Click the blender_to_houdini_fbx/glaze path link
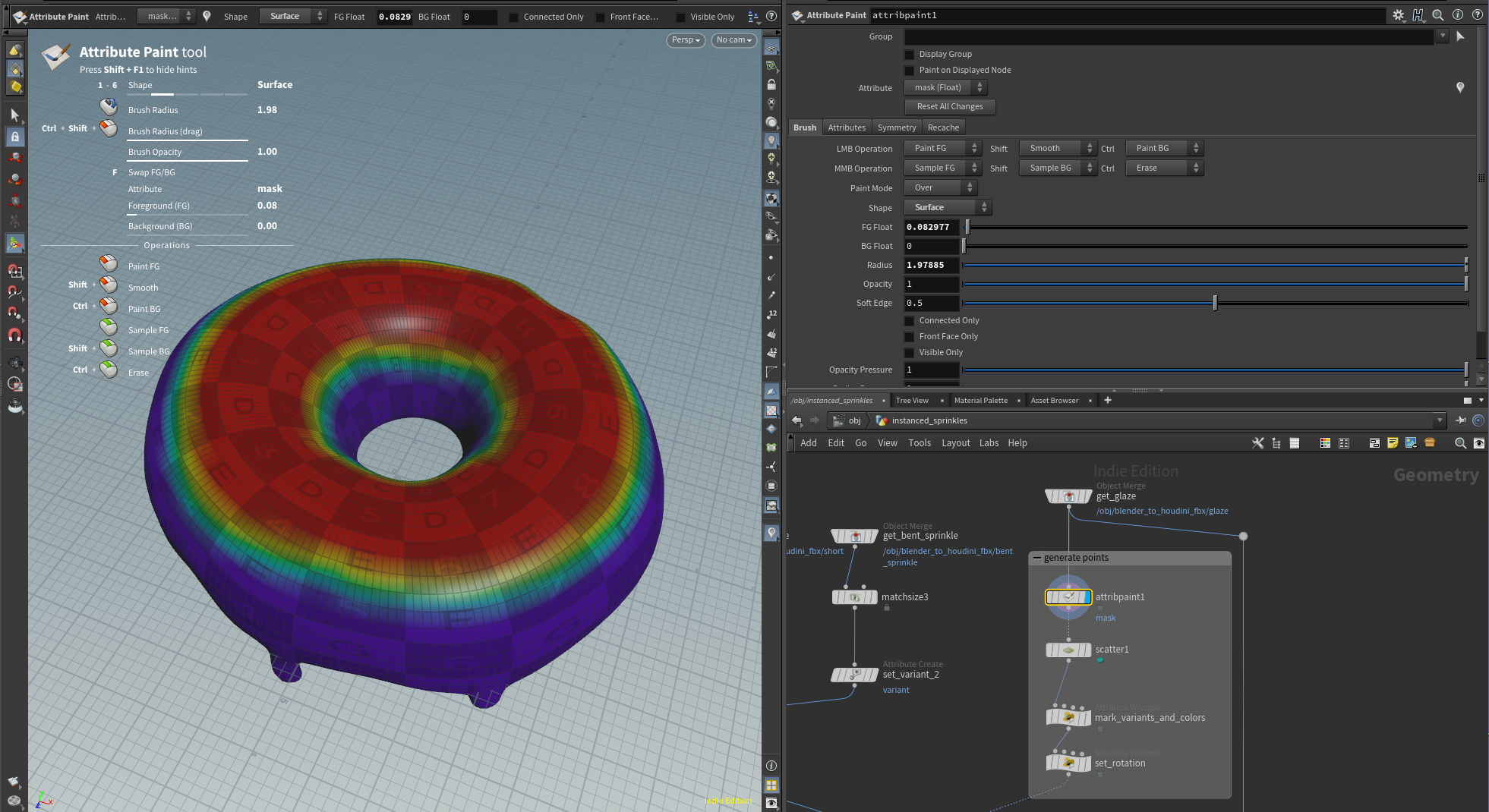 pyautogui.click(x=1162, y=511)
